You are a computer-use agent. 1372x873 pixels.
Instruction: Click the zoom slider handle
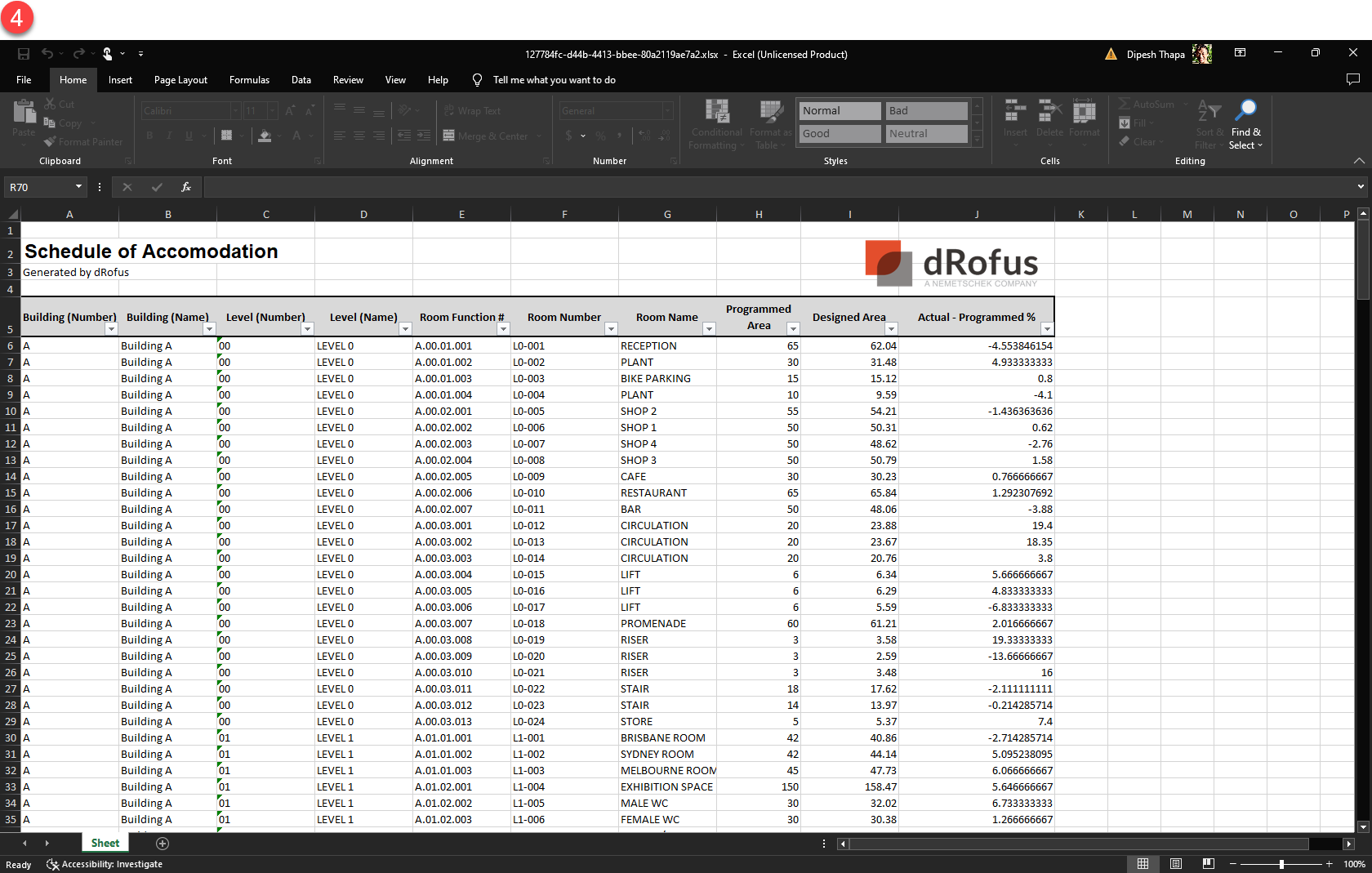(1281, 864)
